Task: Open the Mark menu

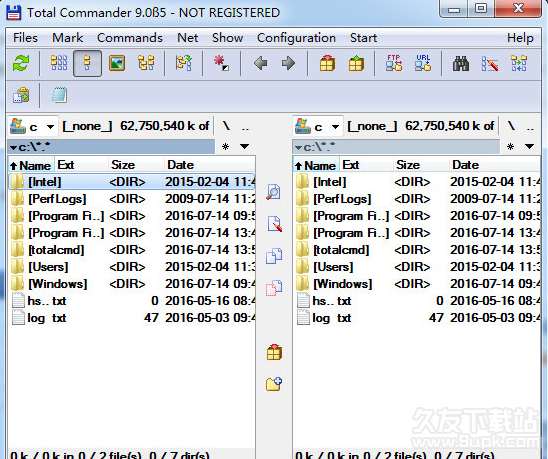Action: (67, 38)
